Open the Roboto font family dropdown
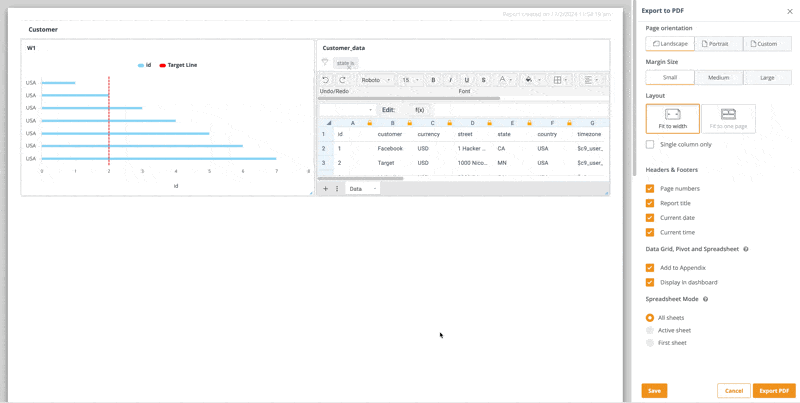 (376, 80)
